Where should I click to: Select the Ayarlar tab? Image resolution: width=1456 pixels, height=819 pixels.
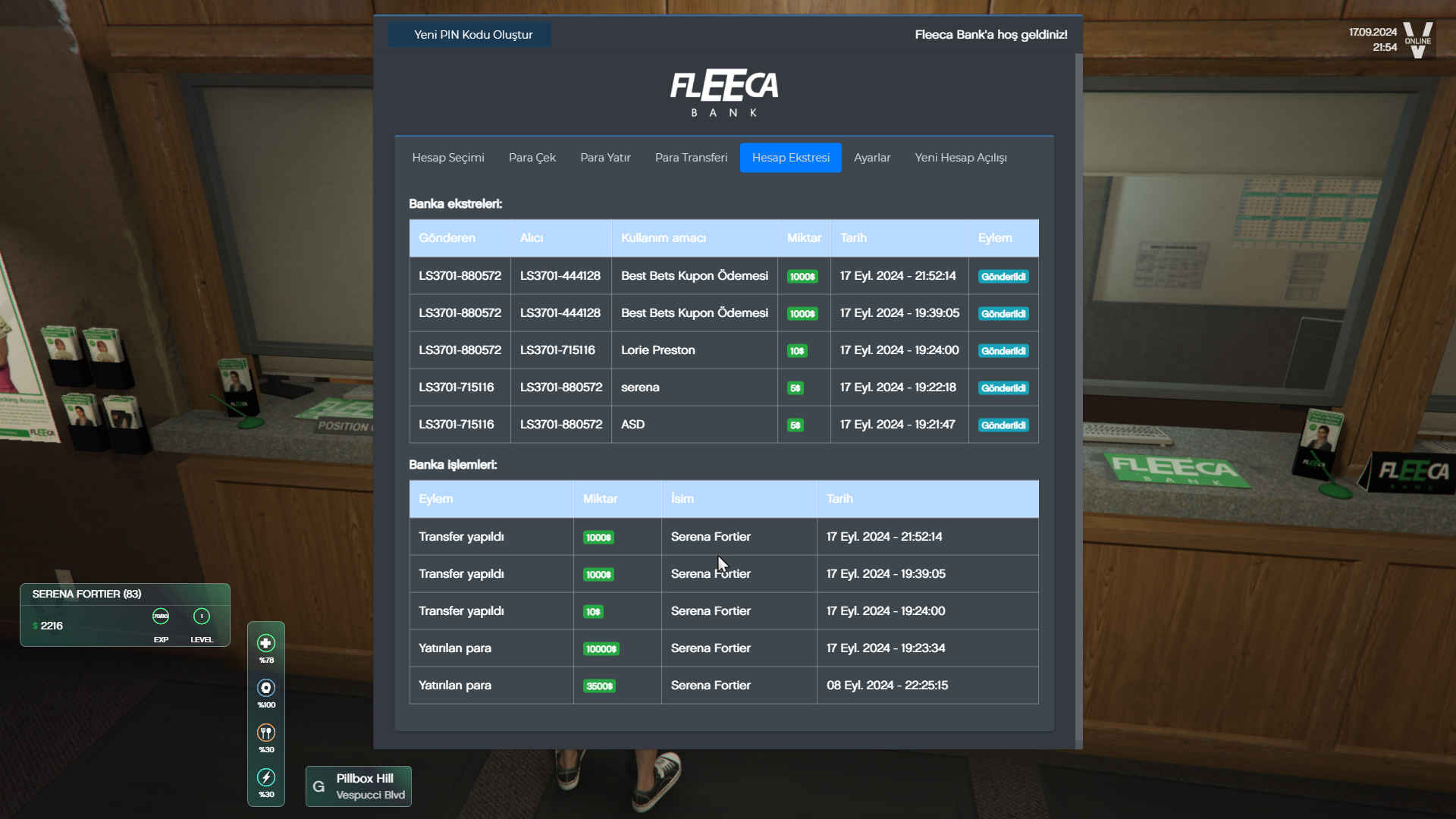(872, 158)
